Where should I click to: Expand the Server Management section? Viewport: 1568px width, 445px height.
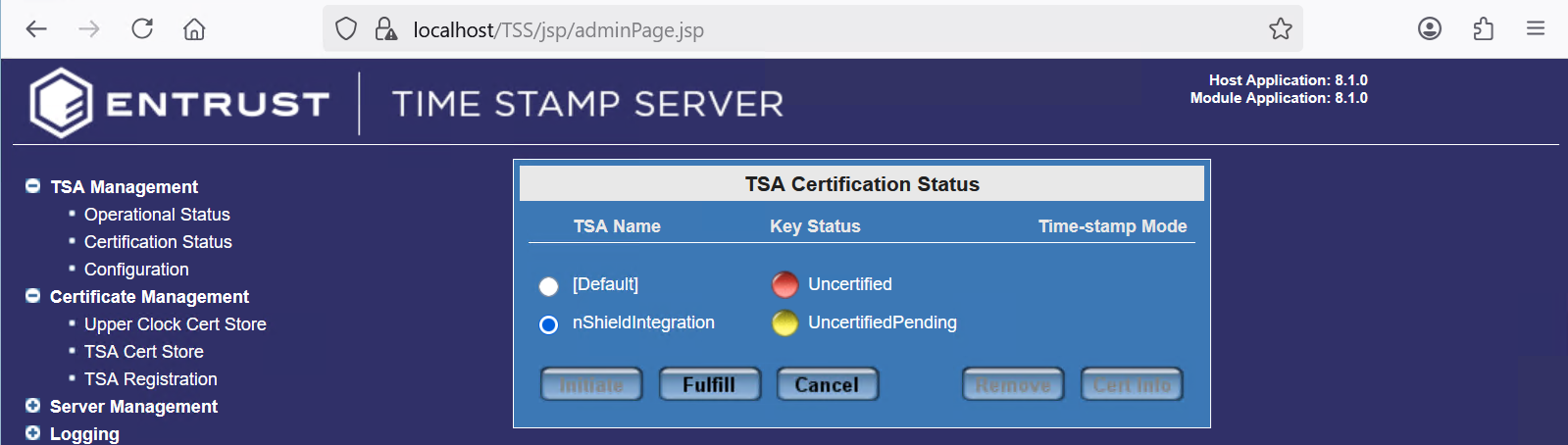coord(32,405)
